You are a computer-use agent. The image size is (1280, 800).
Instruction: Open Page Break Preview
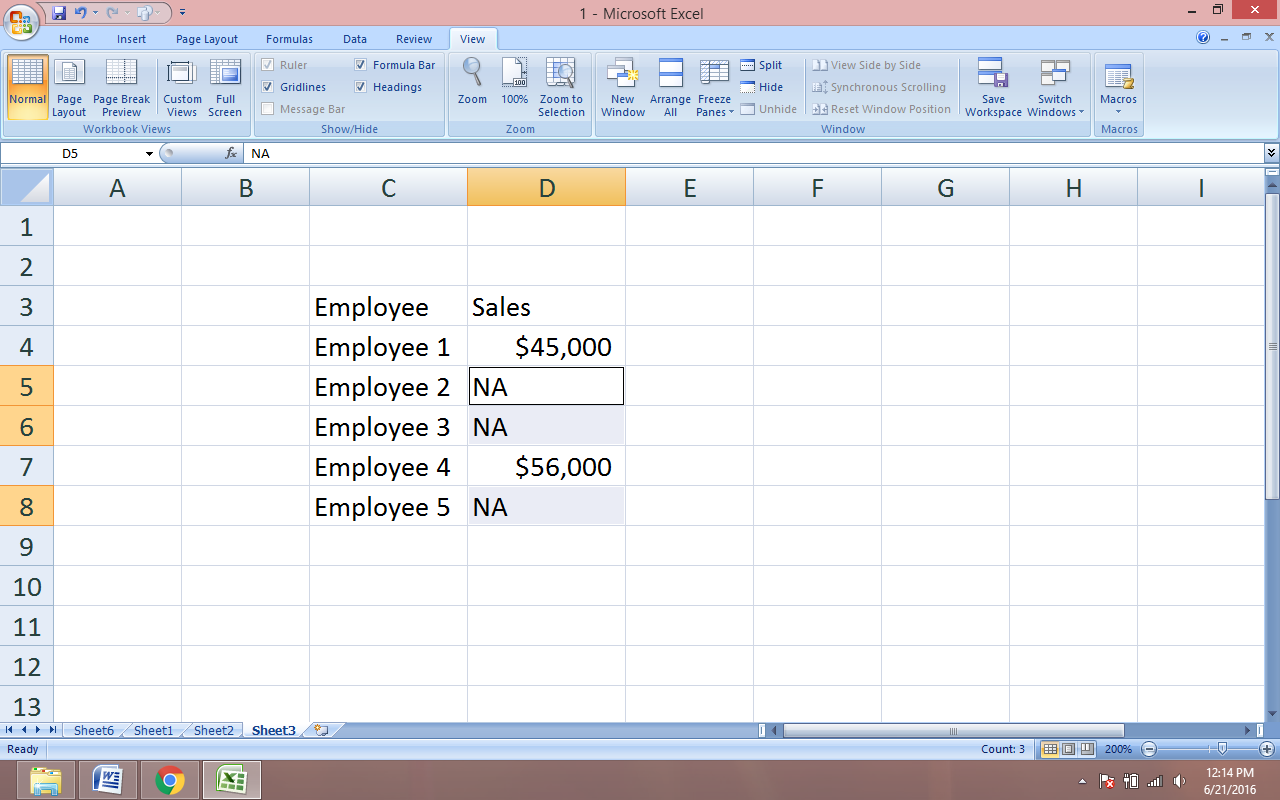pyautogui.click(x=121, y=87)
